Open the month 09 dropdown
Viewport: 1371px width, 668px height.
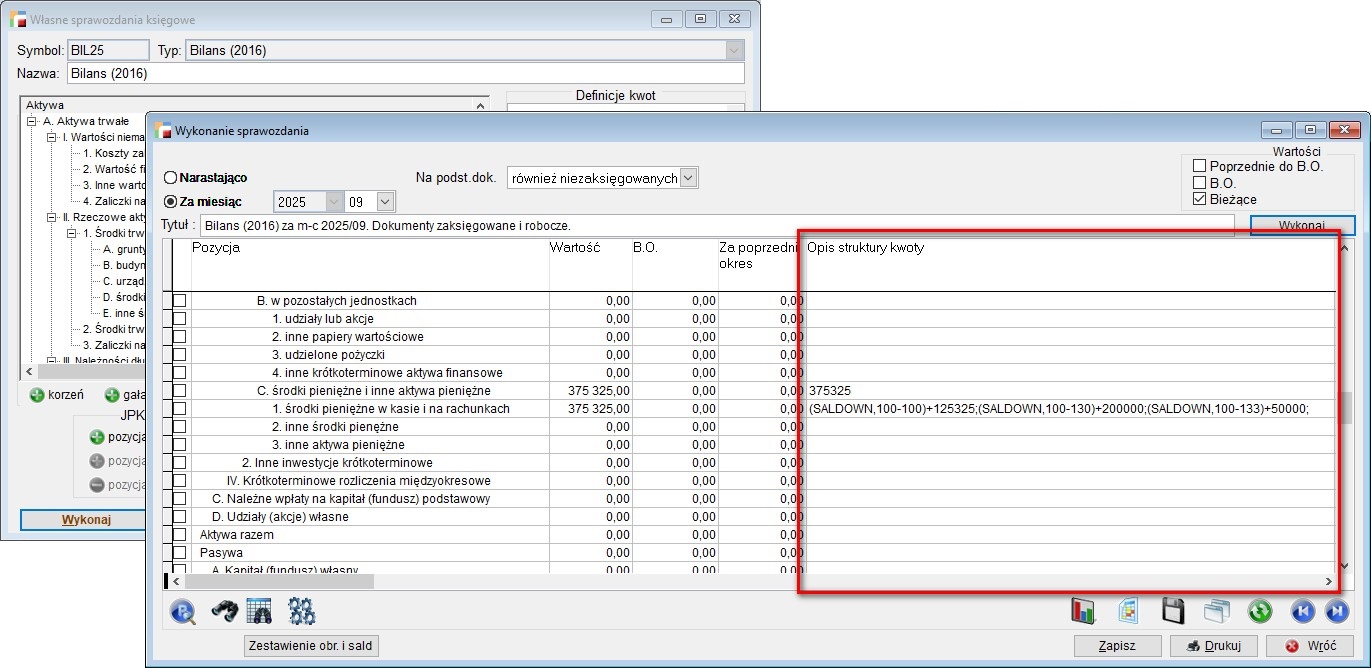click(x=385, y=202)
